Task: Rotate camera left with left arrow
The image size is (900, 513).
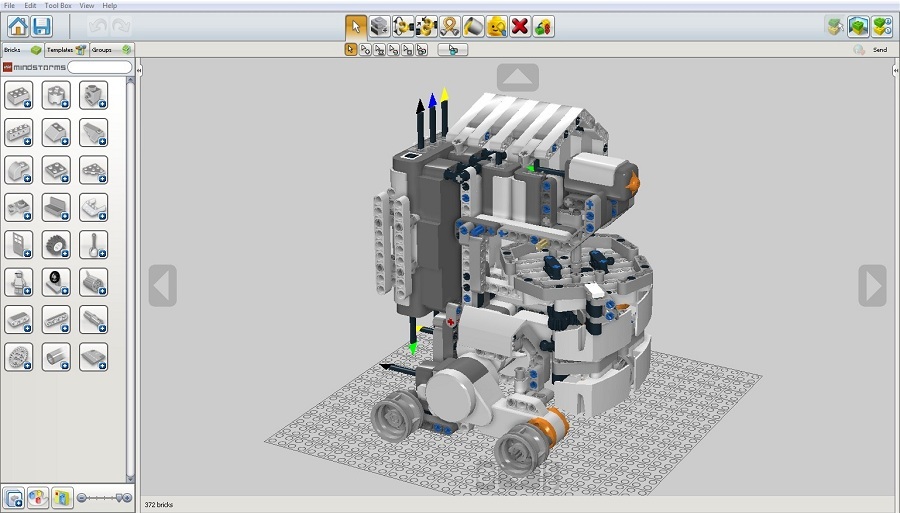Action: pyautogui.click(x=162, y=285)
